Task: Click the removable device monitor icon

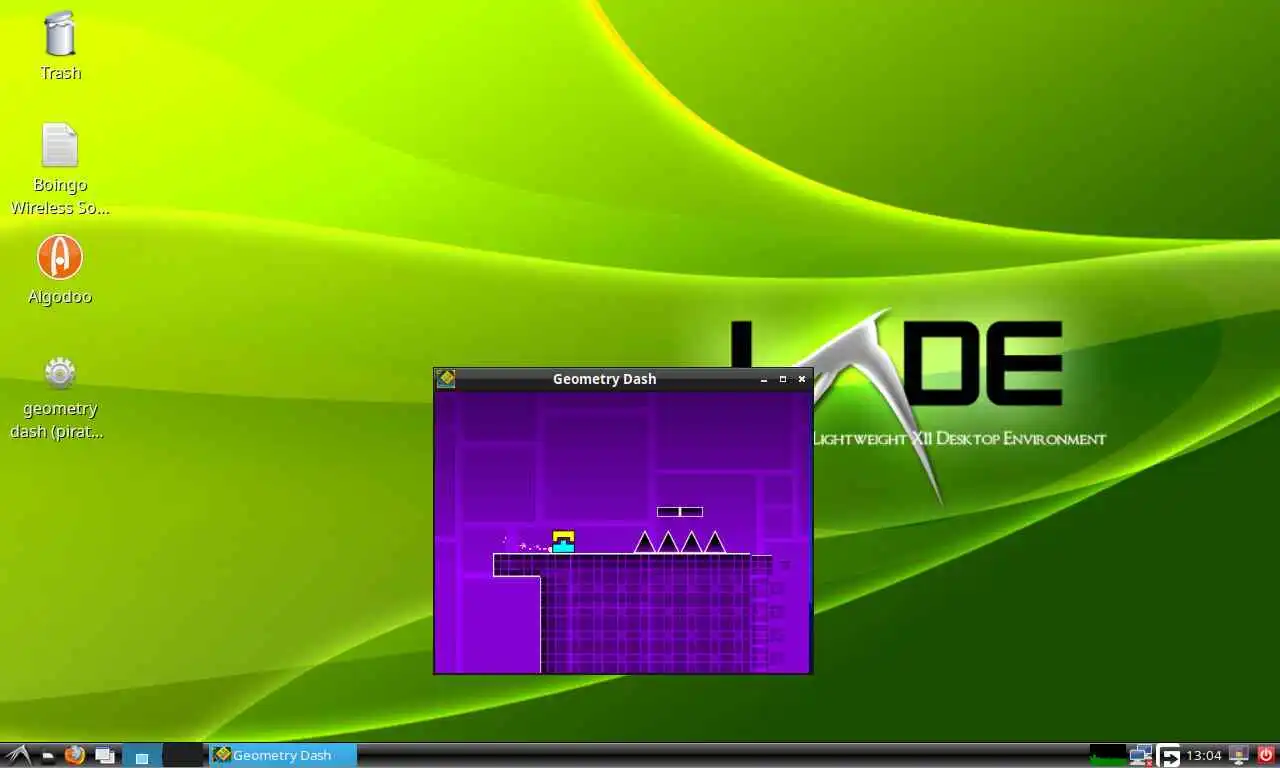Action: (x=1240, y=755)
